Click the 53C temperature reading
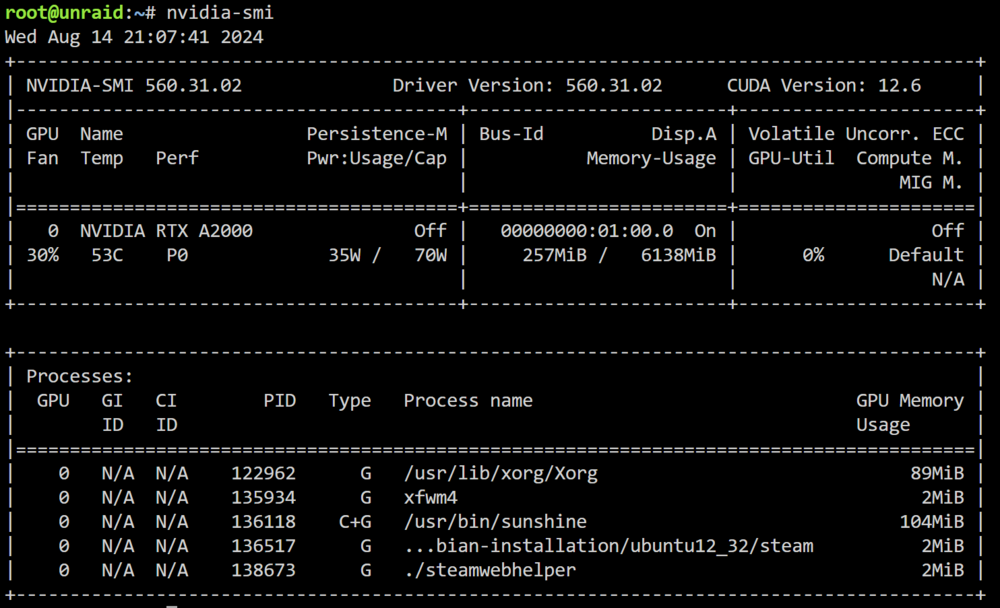This screenshot has width=1000, height=608. [x=107, y=255]
